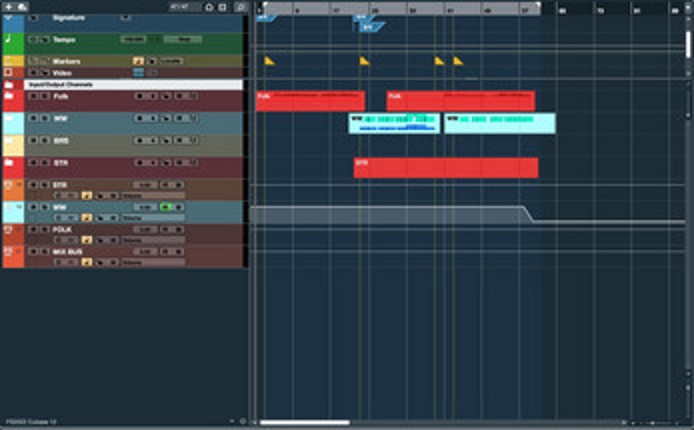694x430 pixels.
Task: Collapse the Folk folder track icon
Action: pyautogui.click(x=9, y=96)
